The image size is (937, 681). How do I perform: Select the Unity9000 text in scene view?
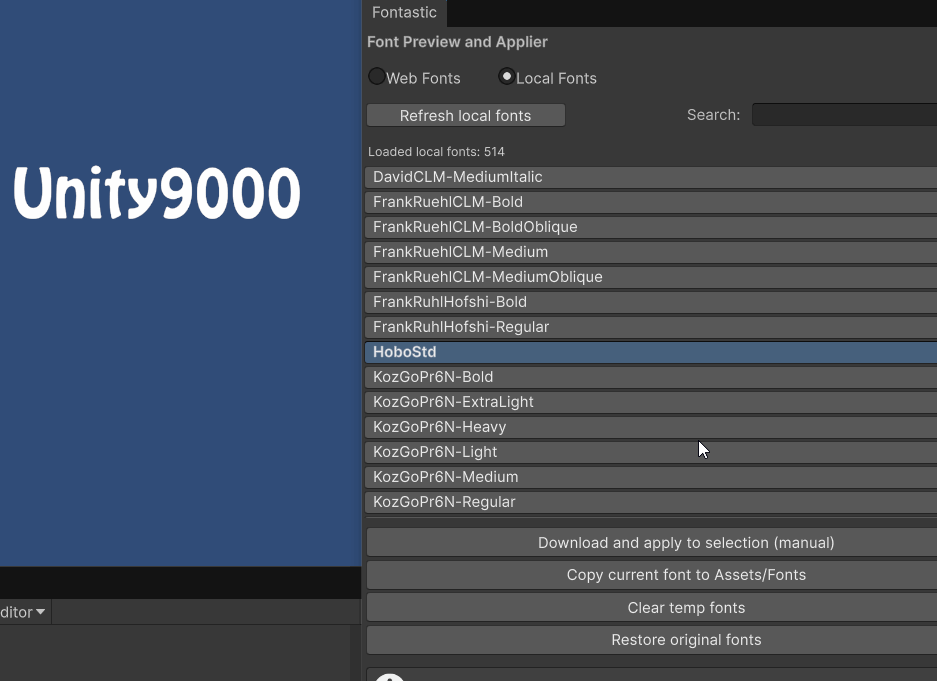tap(157, 194)
